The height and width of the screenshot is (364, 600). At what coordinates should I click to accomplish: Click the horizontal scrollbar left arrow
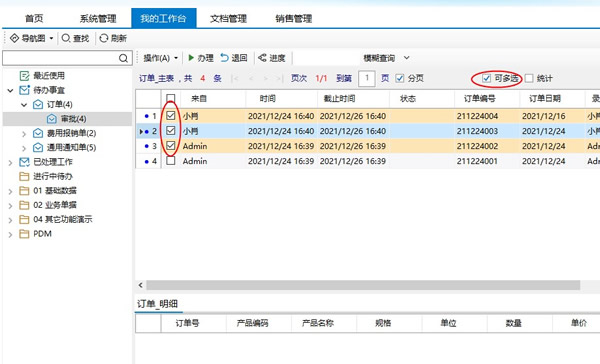coord(140,285)
